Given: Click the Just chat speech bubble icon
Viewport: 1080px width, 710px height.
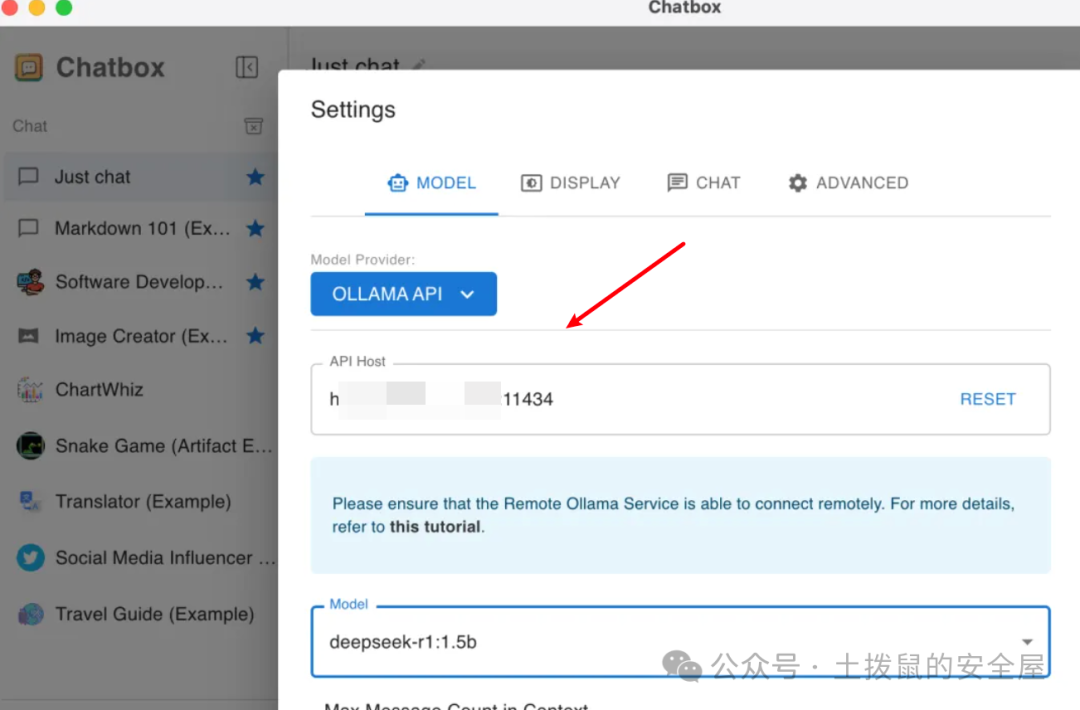Looking at the screenshot, I should click(28, 176).
